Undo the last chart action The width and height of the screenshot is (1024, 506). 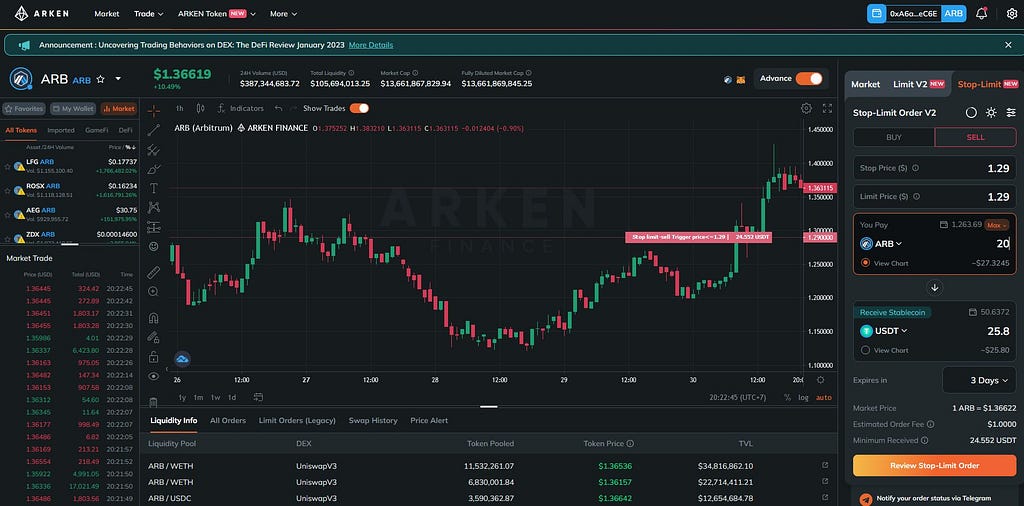click(279, 108)
